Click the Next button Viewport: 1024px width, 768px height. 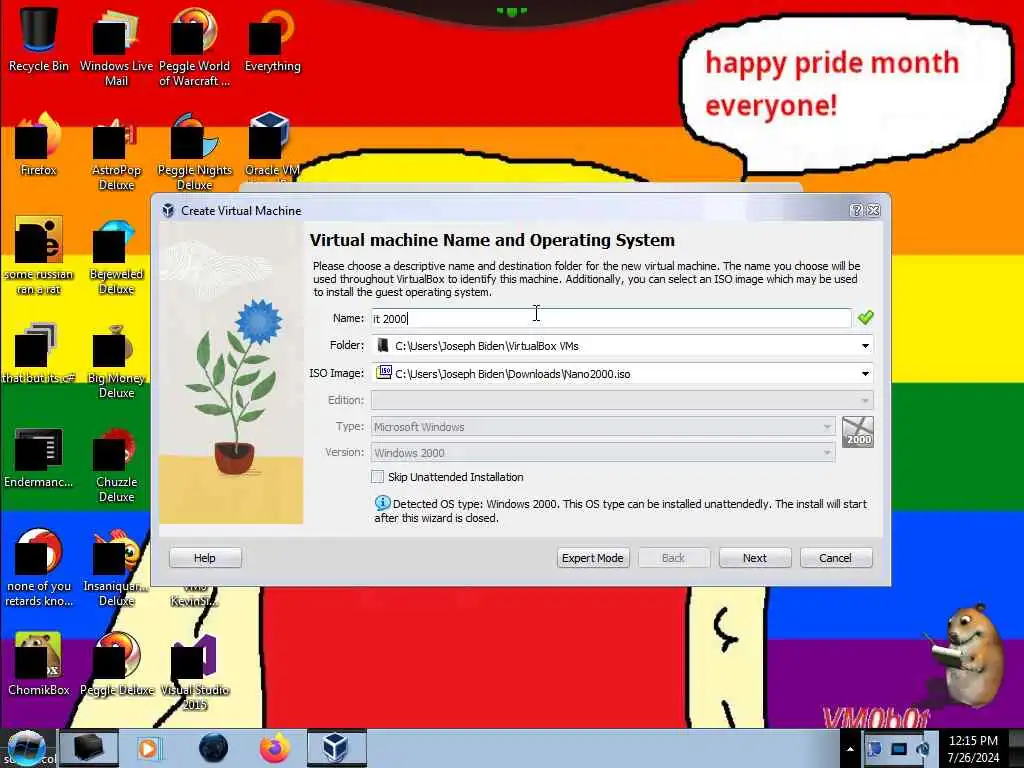[x=755, y=558]
